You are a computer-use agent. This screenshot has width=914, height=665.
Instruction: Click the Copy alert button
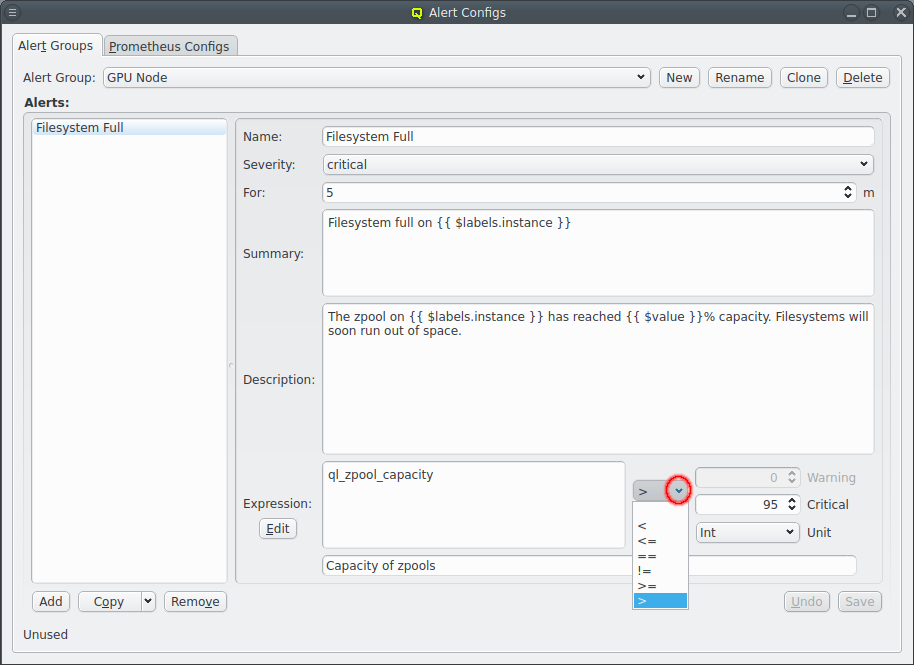(110, 601)
